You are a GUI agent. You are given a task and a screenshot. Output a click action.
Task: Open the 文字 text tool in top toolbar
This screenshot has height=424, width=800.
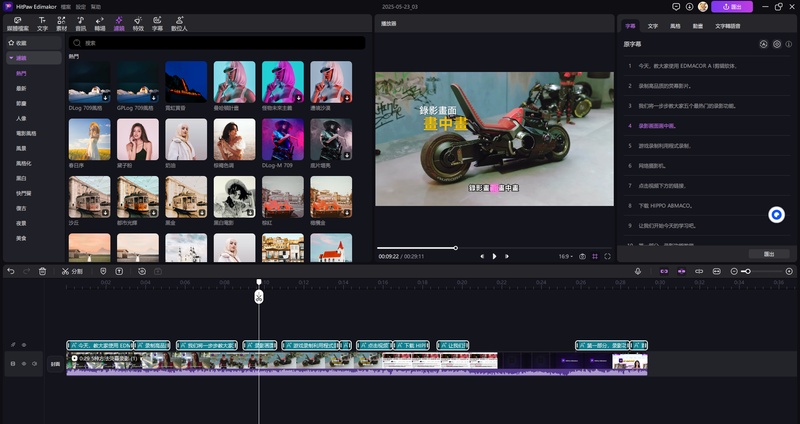[42, 24]
